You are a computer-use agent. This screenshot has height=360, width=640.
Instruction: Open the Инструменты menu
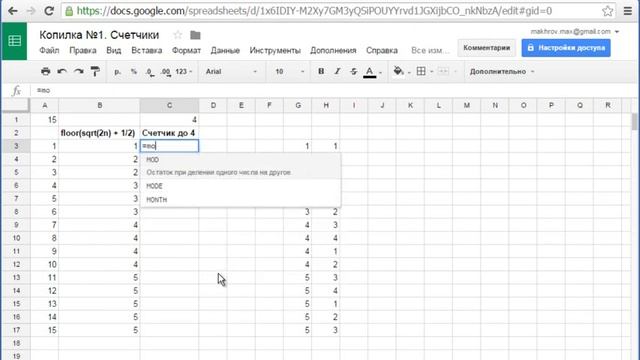[x=275, y=50]
